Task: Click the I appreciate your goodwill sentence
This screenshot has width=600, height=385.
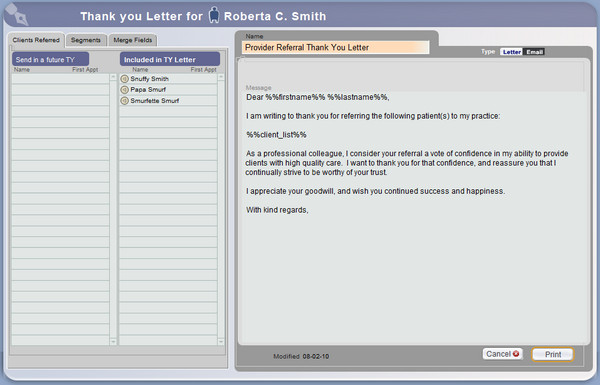Action: pyautogui.click(x=375, y=191)
